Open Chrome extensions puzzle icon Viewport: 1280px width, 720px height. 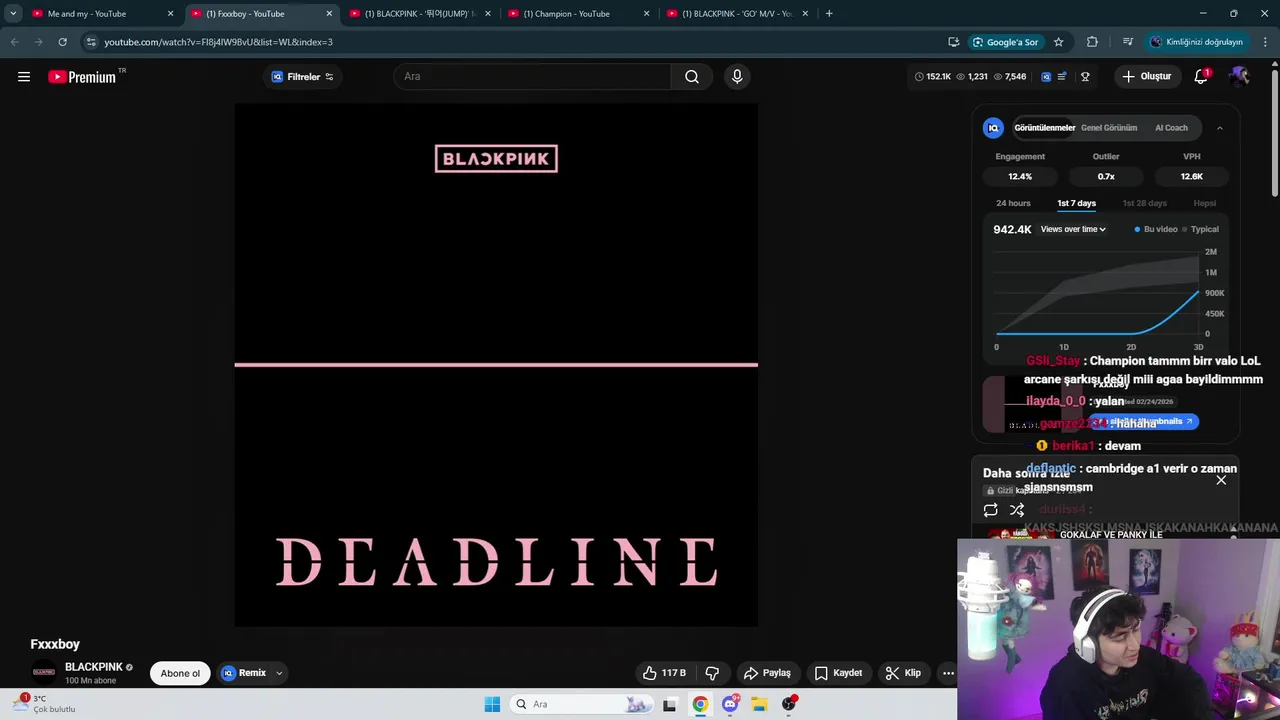pos(1092,42)
